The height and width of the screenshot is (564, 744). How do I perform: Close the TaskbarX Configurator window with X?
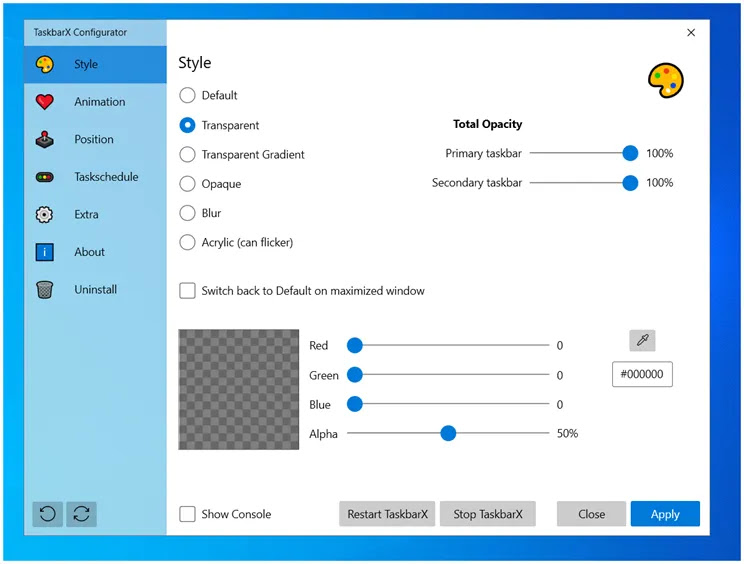(x=691, y=32)
